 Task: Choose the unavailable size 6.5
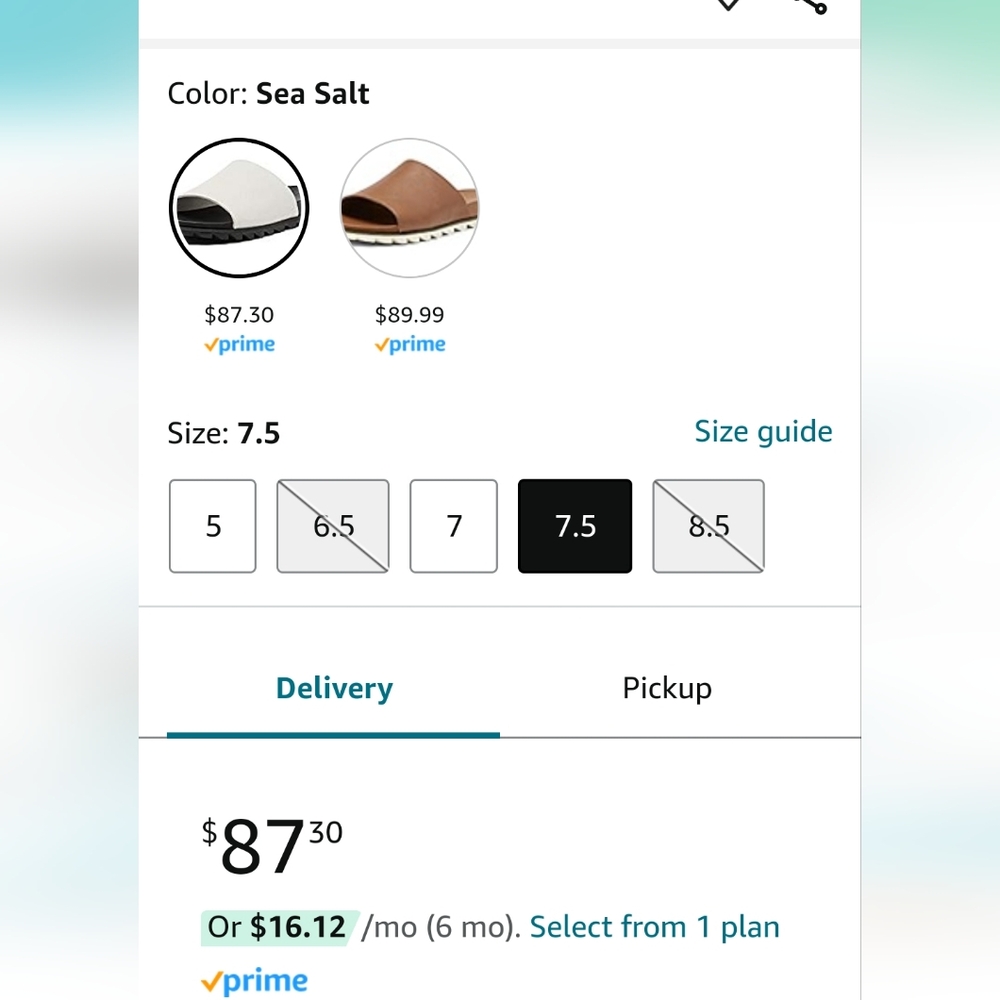pos(333,526)
